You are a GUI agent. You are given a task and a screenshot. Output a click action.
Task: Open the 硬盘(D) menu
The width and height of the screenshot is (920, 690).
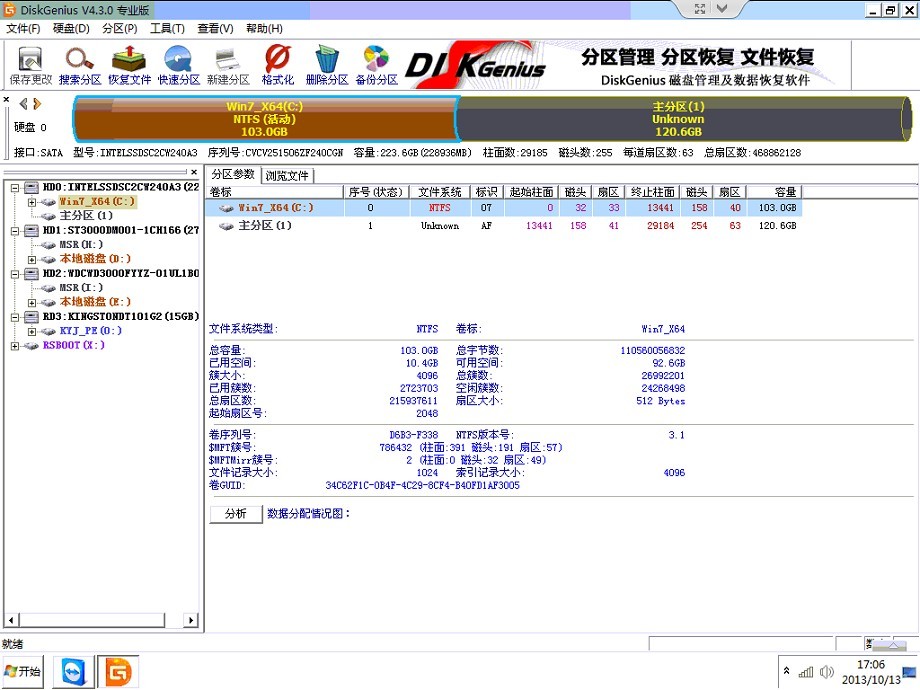[71, 28]
